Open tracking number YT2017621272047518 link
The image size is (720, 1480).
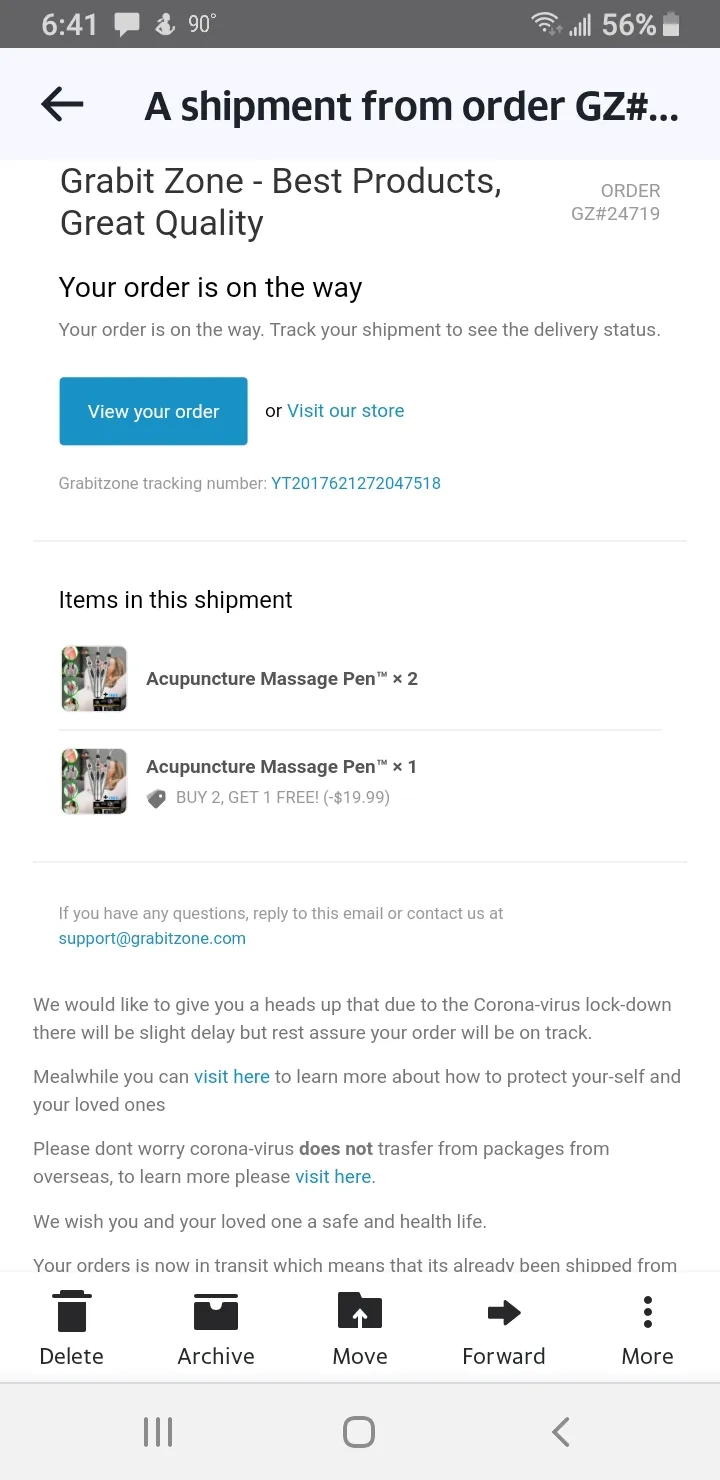[x=356, y=483]
